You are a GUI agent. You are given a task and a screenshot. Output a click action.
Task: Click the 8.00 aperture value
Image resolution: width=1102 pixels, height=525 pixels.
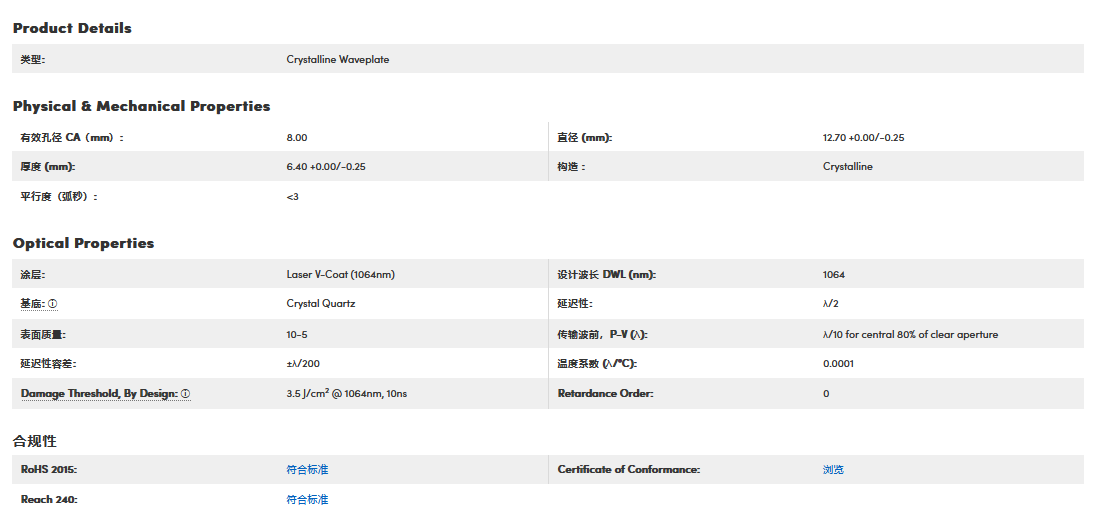[297, 138]
